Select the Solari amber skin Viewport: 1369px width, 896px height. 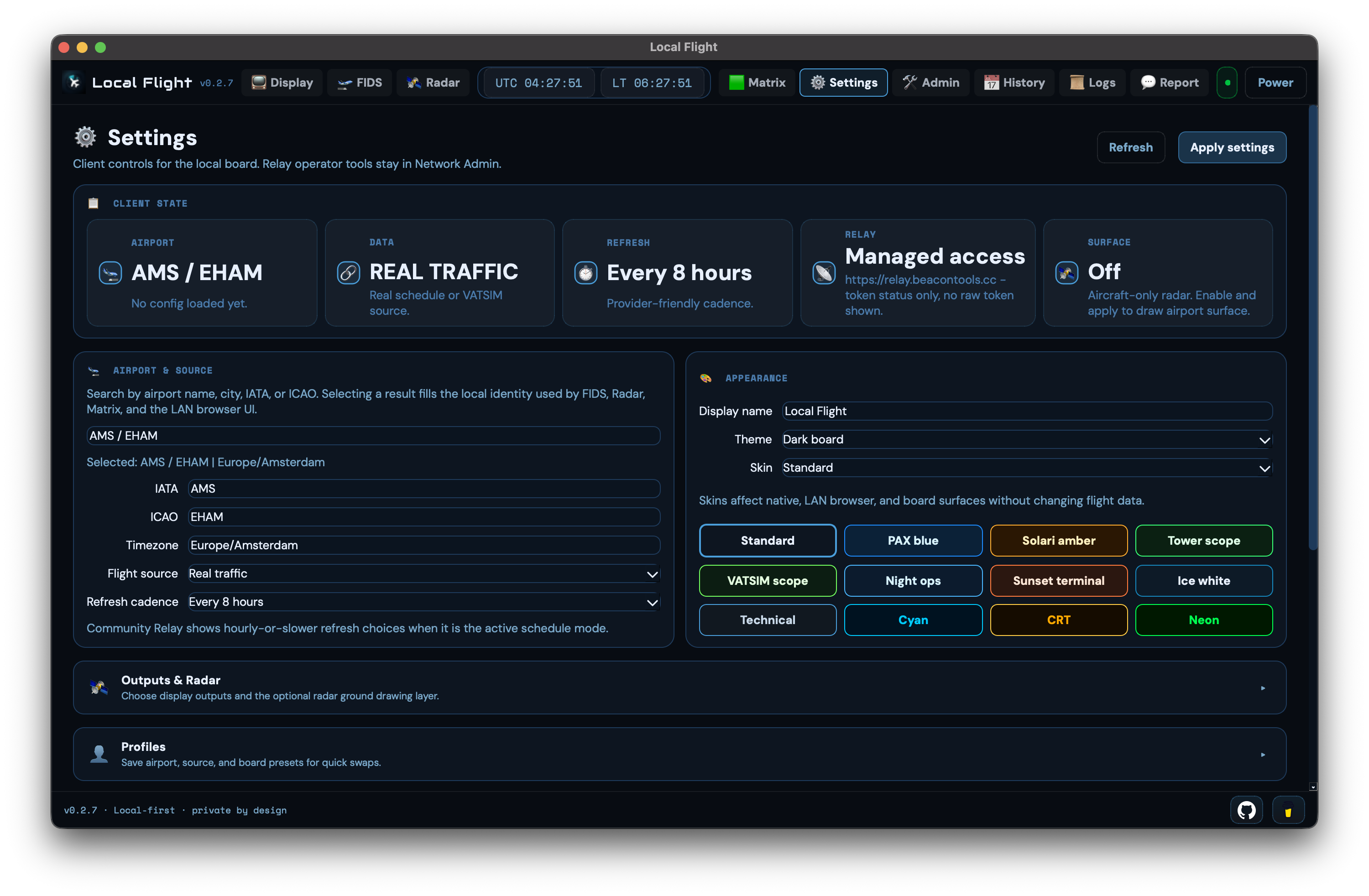pyautogui.click(x=1058, y=541)
